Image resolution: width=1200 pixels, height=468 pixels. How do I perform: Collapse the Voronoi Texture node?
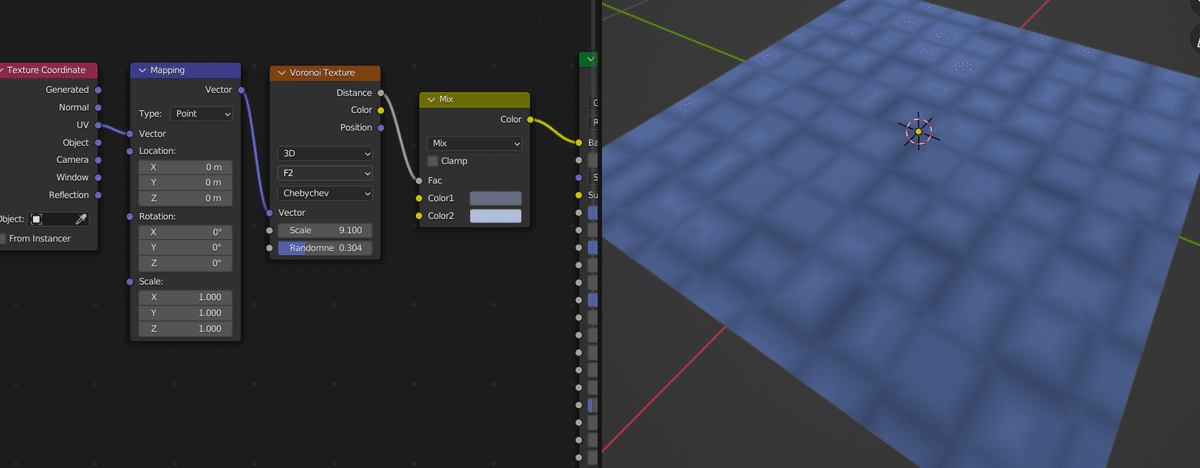[x=281, y=73]
